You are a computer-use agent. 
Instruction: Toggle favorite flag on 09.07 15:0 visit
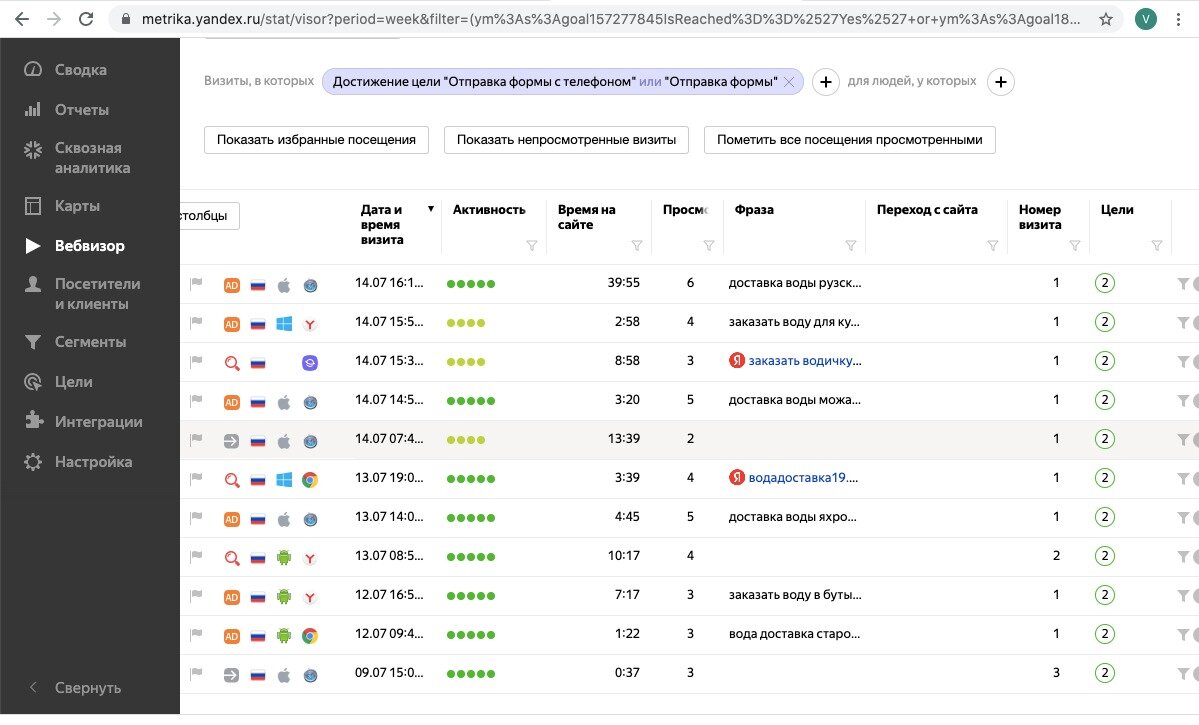196,674
